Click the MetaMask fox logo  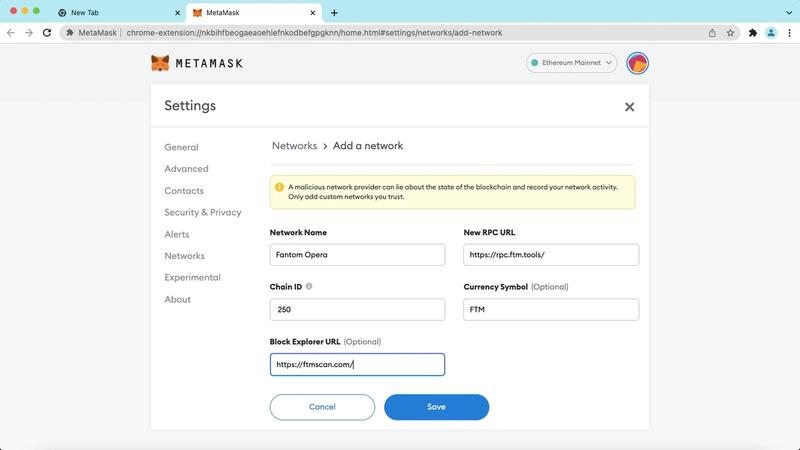point(160,63)
